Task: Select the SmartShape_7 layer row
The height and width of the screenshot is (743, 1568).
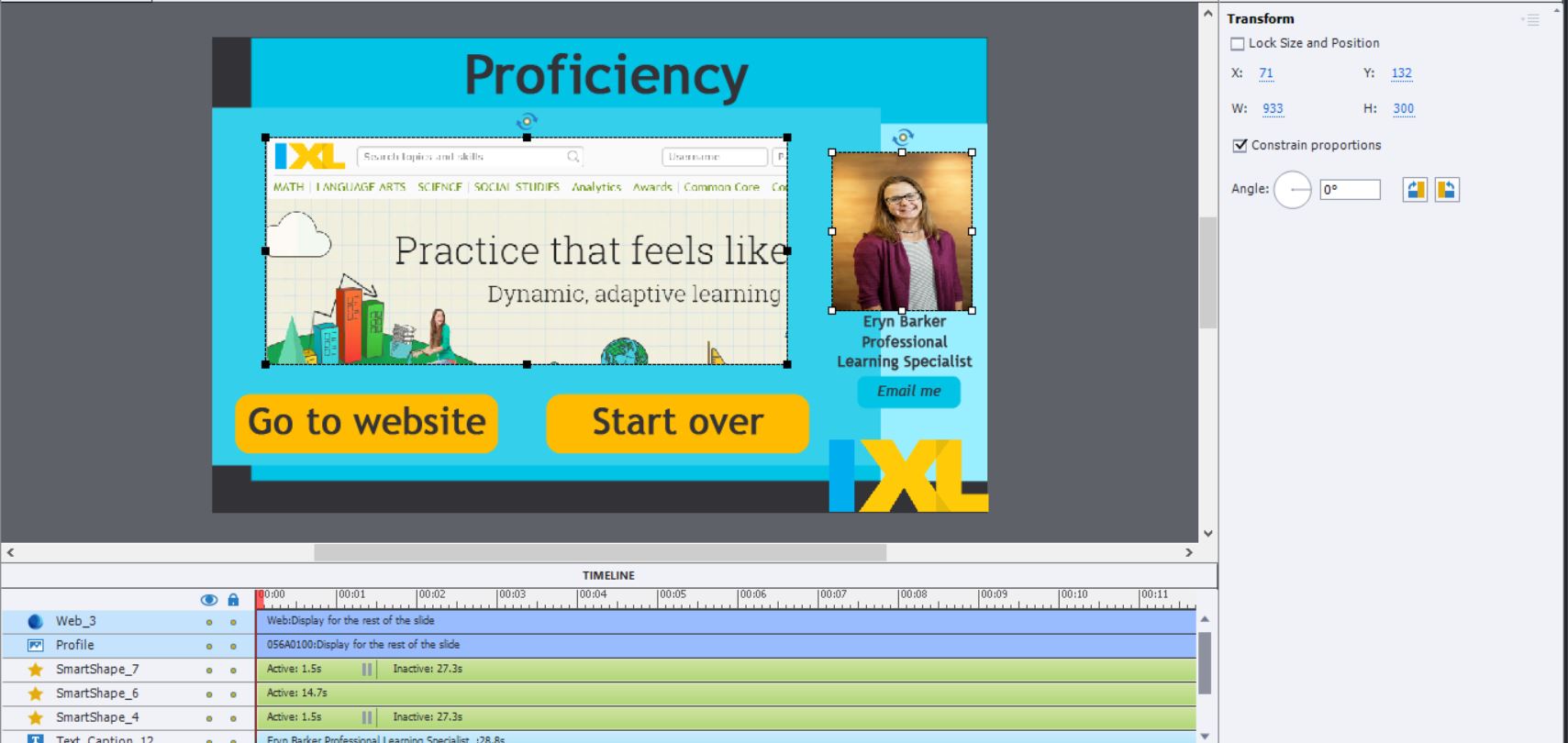Action: [128, 669]
